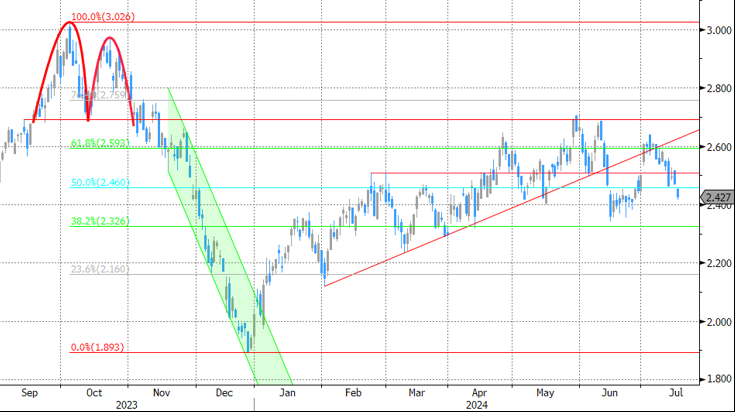735x412 pixels.
Task: Click the 100.0%(3.026) Fibonacci label
Action: [103, 16]
